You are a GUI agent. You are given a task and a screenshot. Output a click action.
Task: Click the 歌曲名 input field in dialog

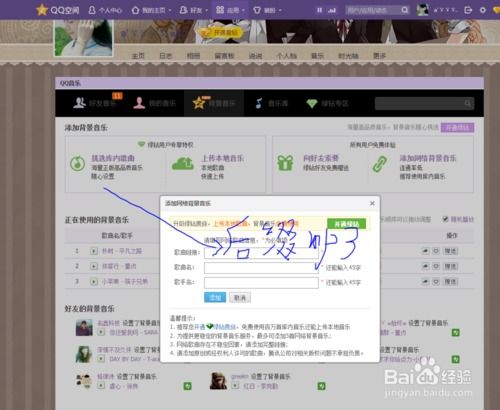coord(261,268)
